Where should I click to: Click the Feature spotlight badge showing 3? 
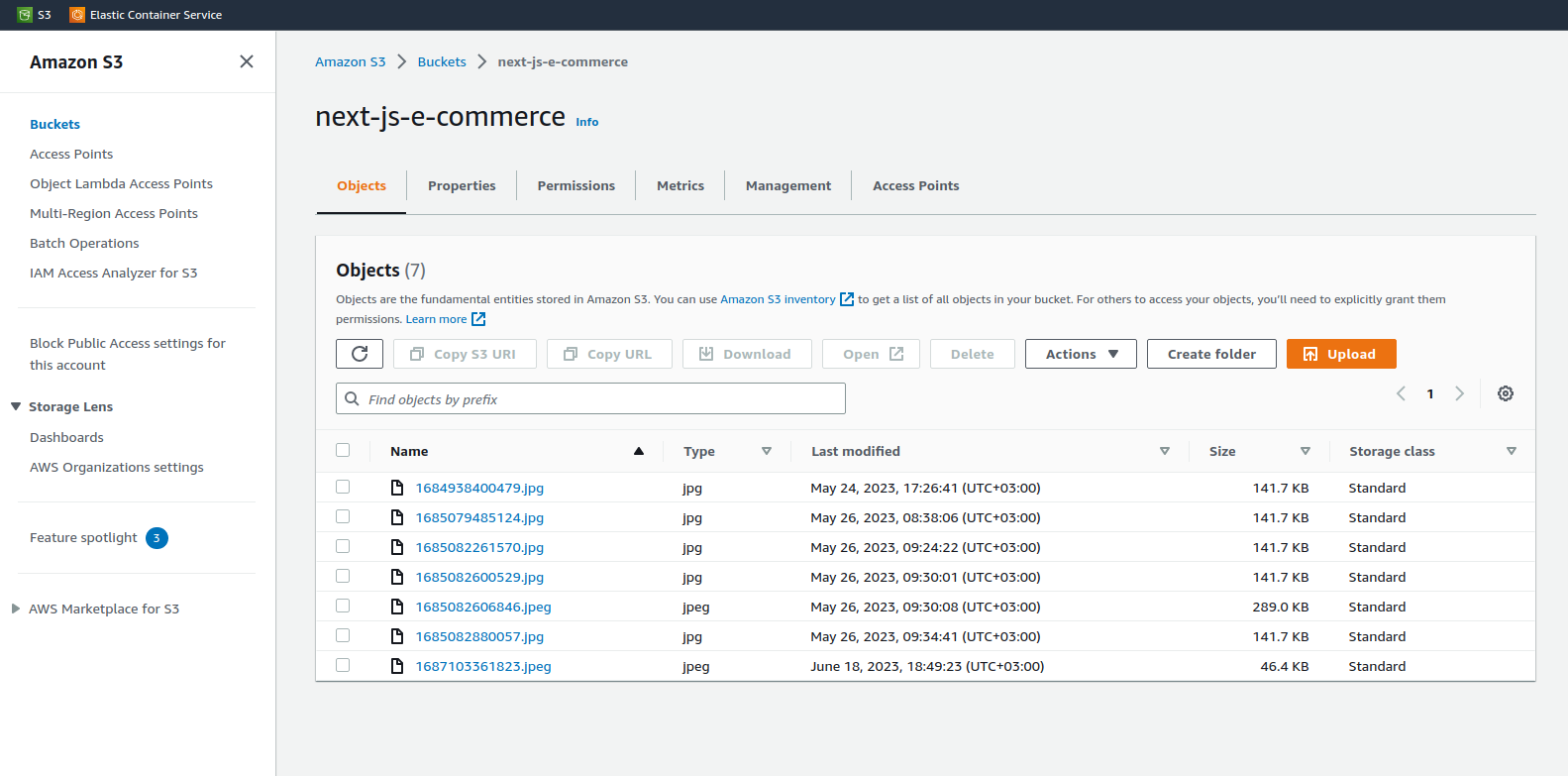click(x=157, y=538)
